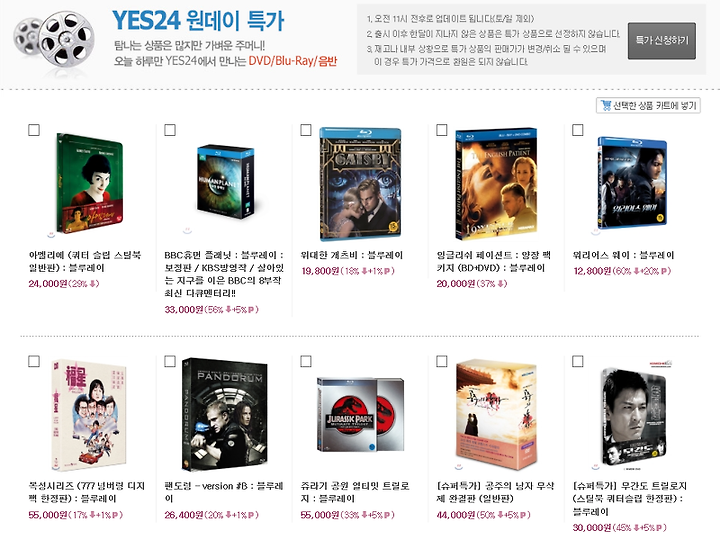Check the Pandorum Blu-ray checkbox

[x=170, y=361]
